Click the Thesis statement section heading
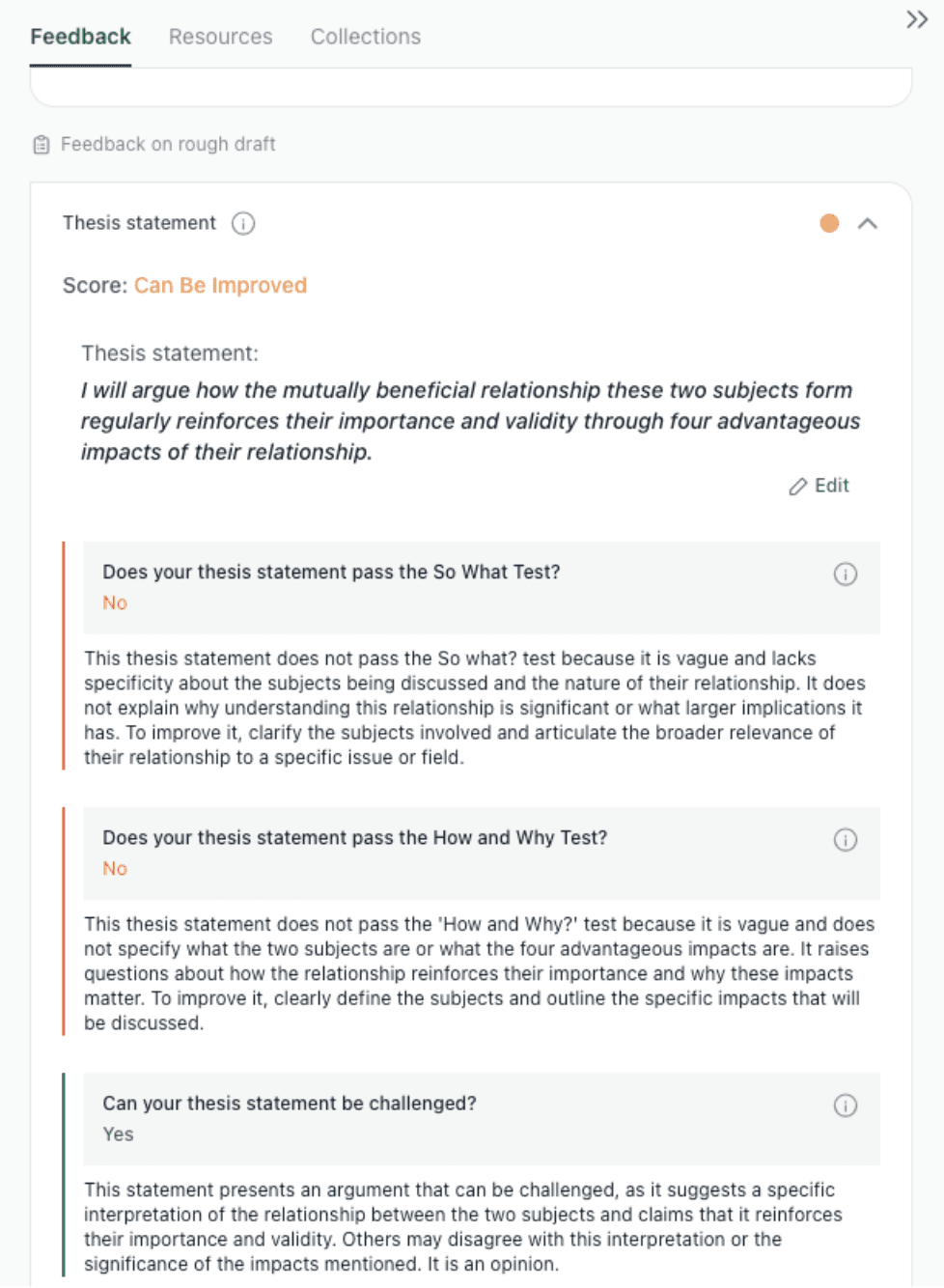The image size is (944, 1288). point(139,223)
